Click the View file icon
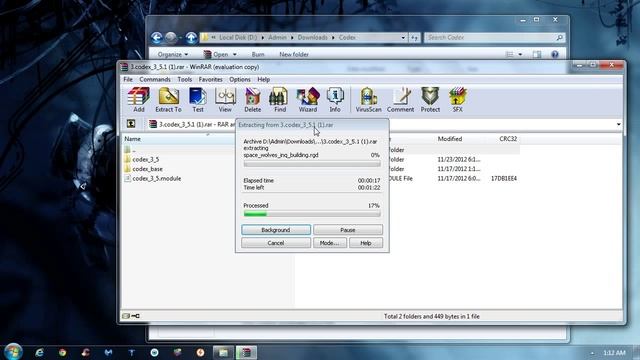 point(225,99)
